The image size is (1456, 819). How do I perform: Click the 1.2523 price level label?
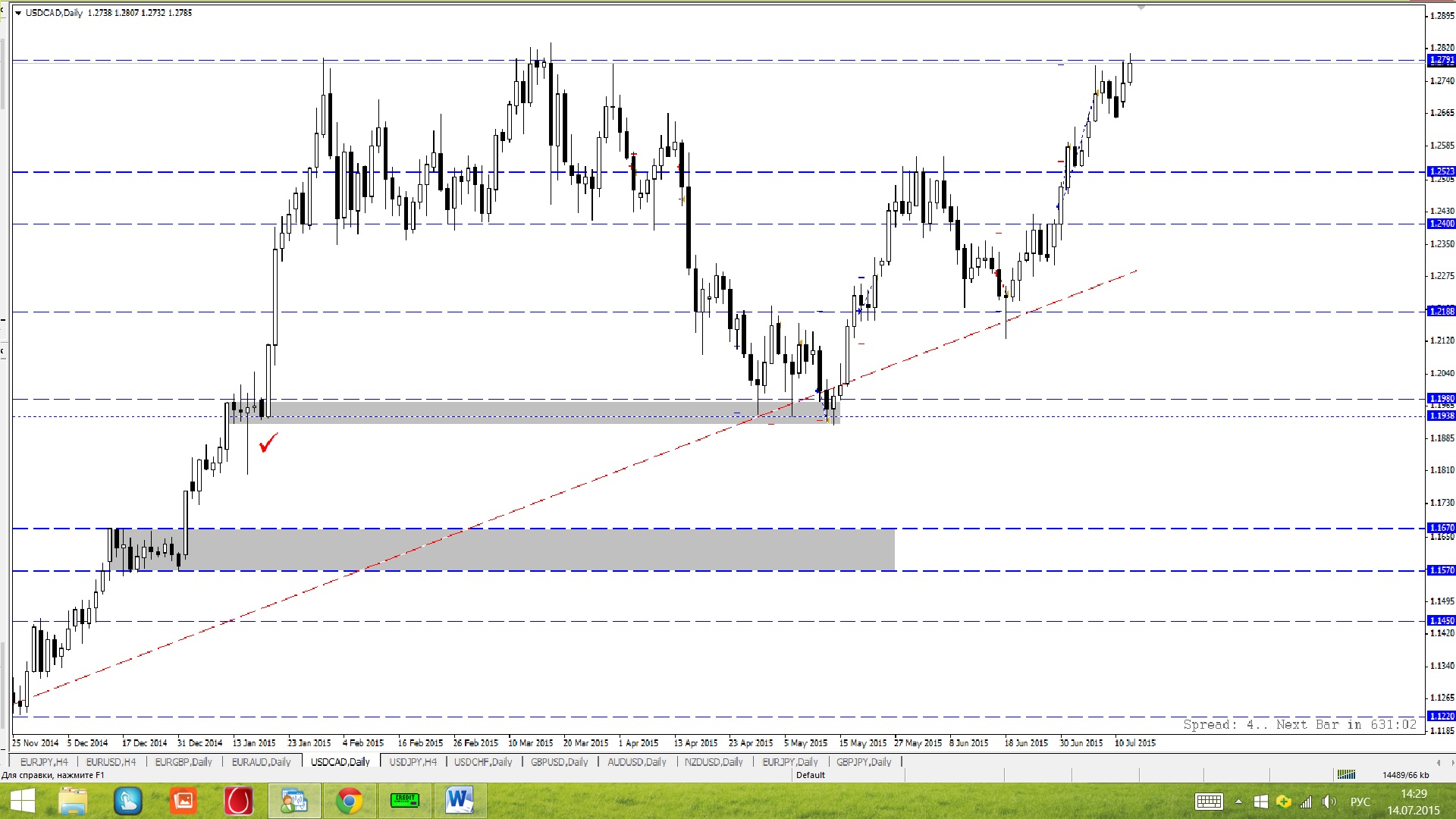[1442, 171]
